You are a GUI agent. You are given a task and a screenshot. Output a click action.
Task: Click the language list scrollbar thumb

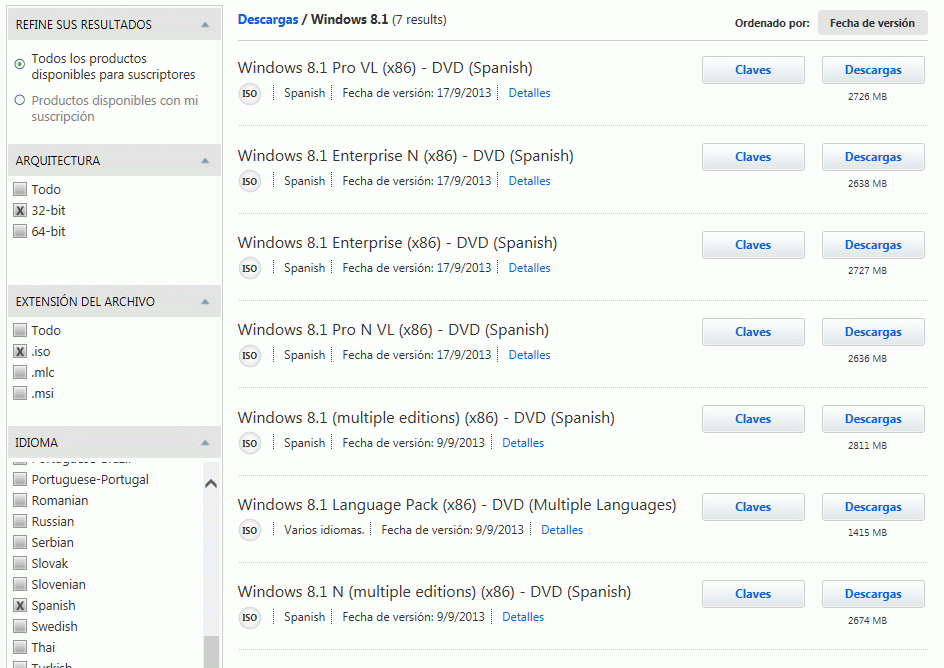(x=211, y=652)
